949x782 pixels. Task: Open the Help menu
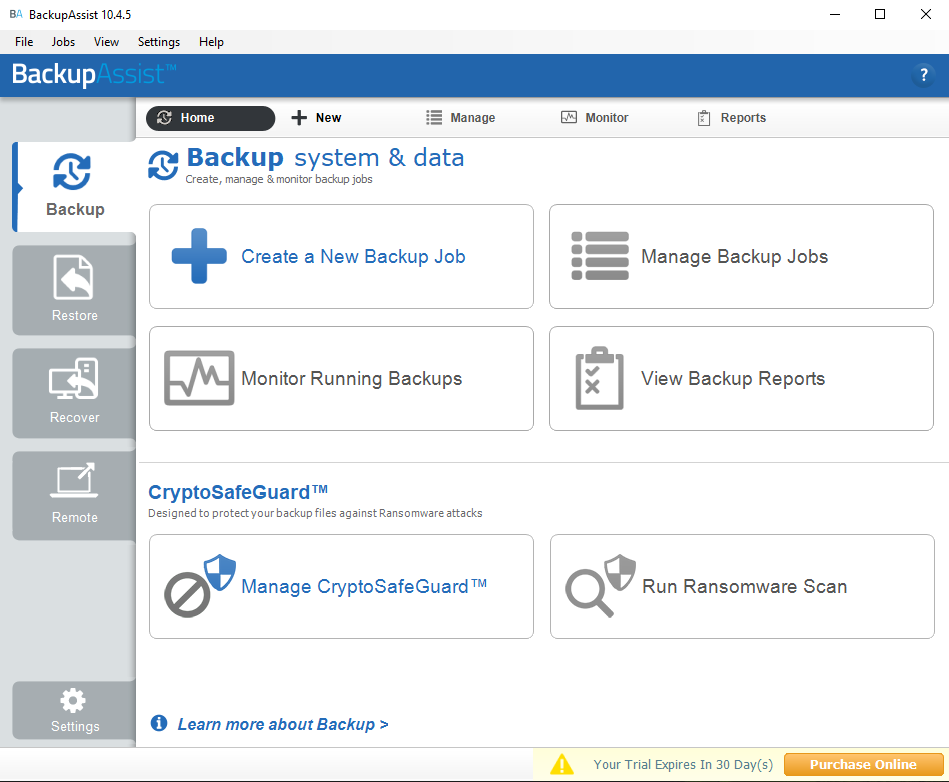(x=211, y=42)
